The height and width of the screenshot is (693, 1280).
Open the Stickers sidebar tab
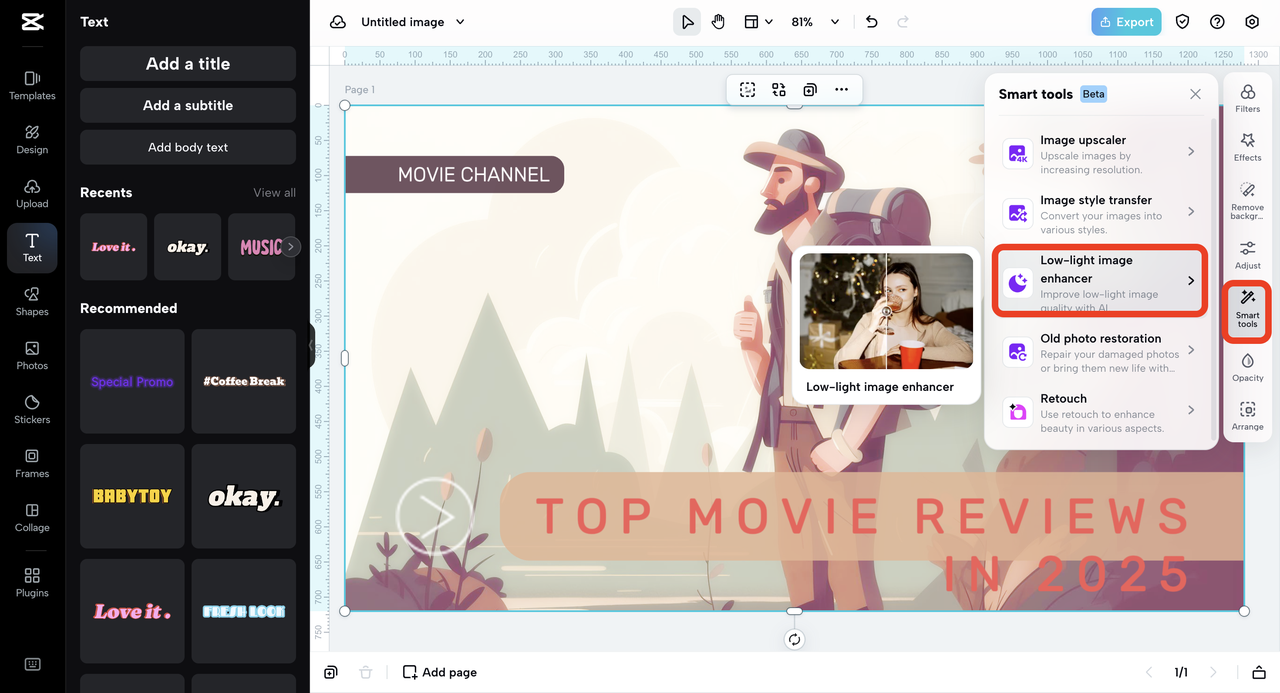[x=32, y=409]
